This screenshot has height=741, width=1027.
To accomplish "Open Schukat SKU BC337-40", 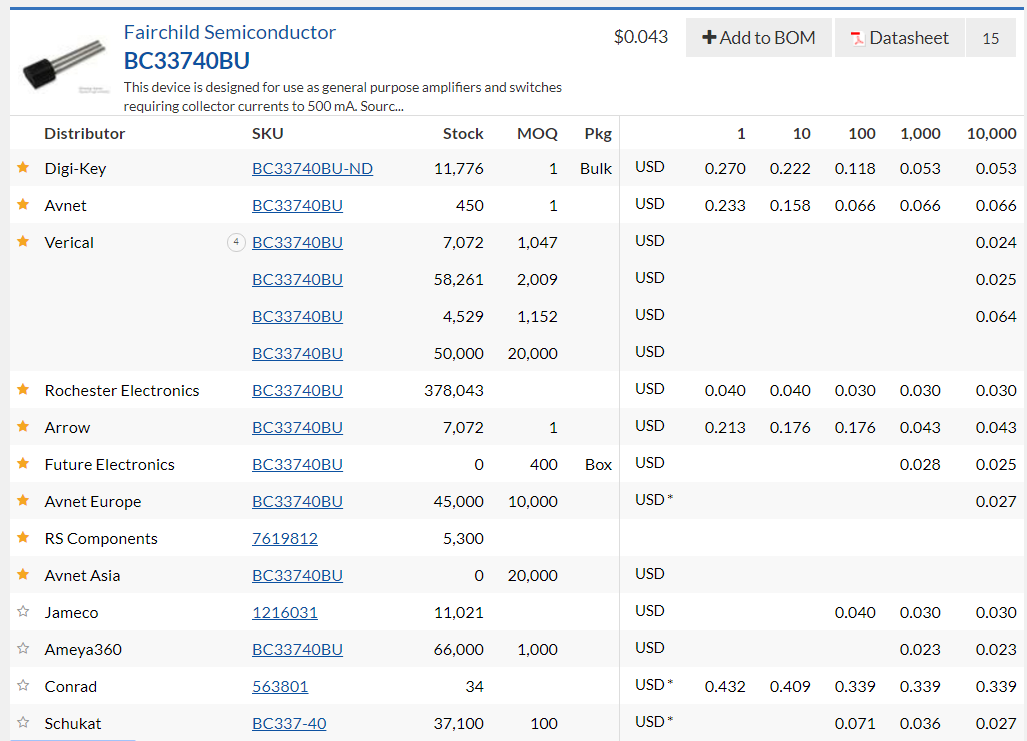I will 289,723.
